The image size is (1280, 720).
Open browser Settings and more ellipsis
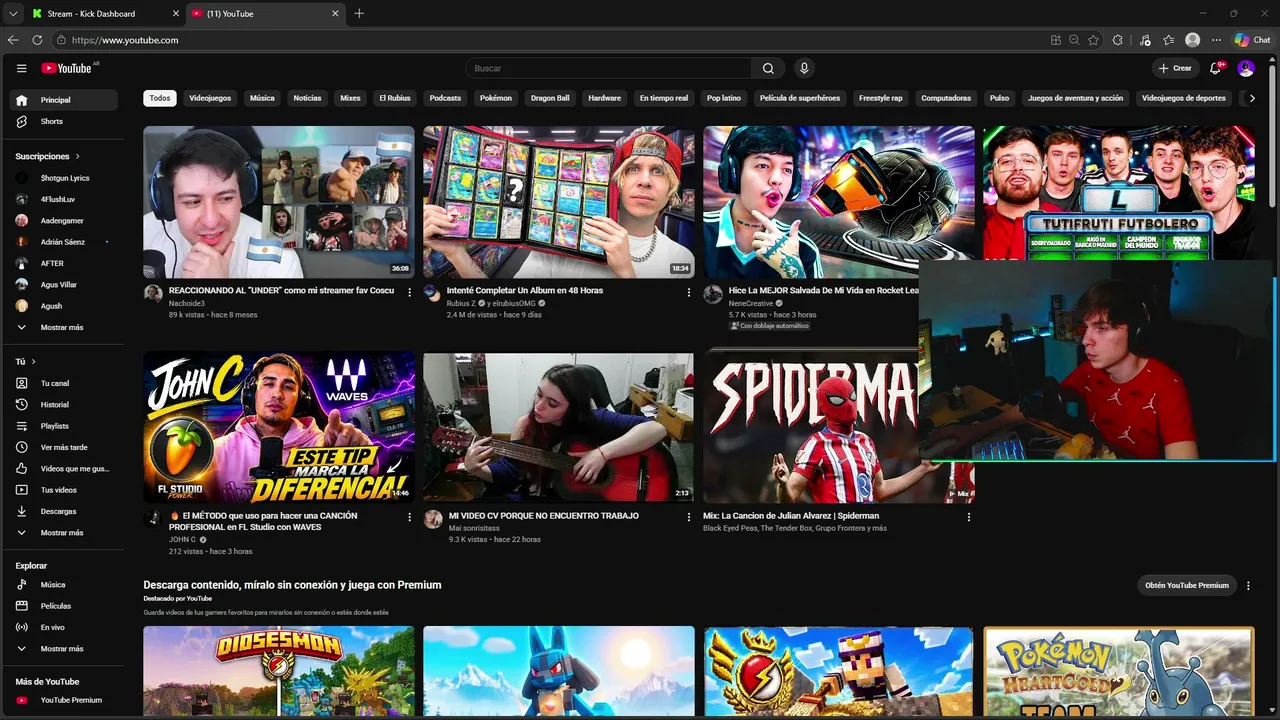[1216, 40]
